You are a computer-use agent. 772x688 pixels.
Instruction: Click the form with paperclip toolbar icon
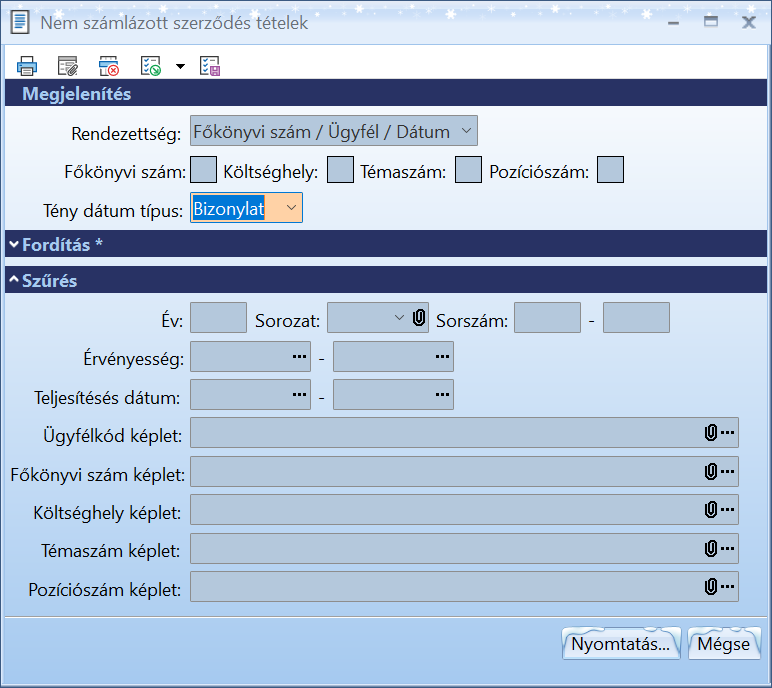(x=68, y=67)
